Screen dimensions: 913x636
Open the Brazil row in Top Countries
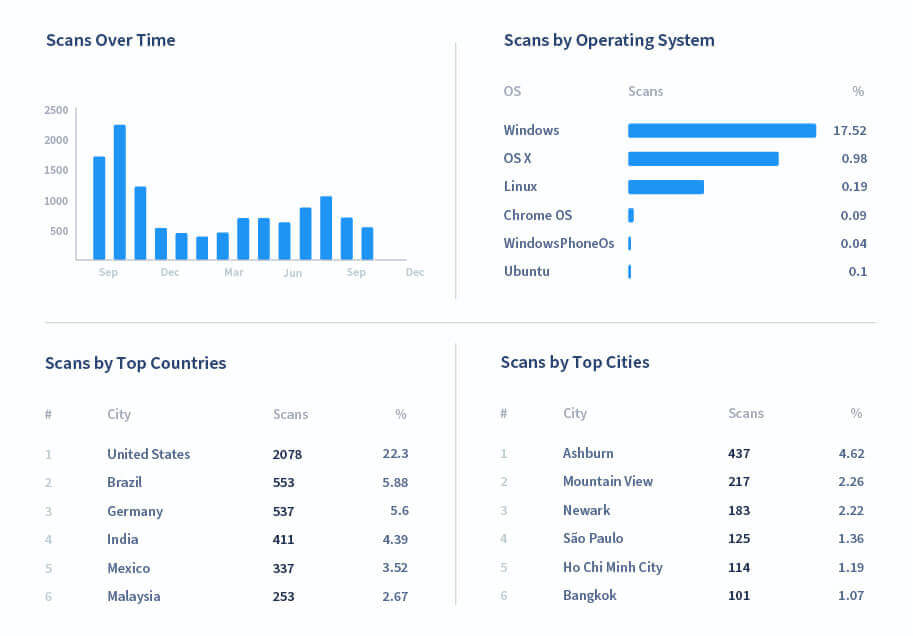pos(124,482)
